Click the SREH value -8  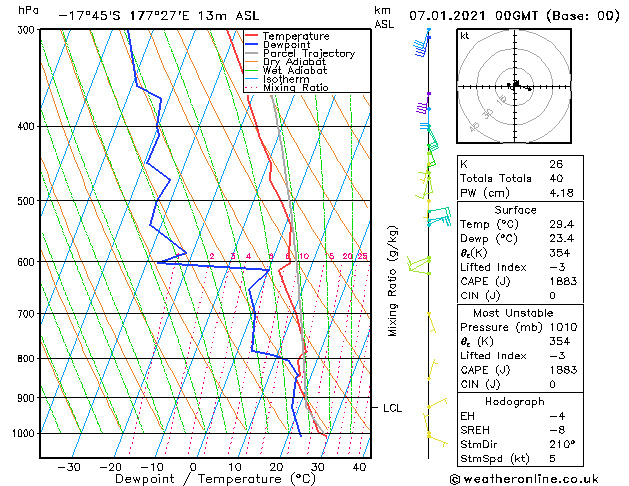558,430
